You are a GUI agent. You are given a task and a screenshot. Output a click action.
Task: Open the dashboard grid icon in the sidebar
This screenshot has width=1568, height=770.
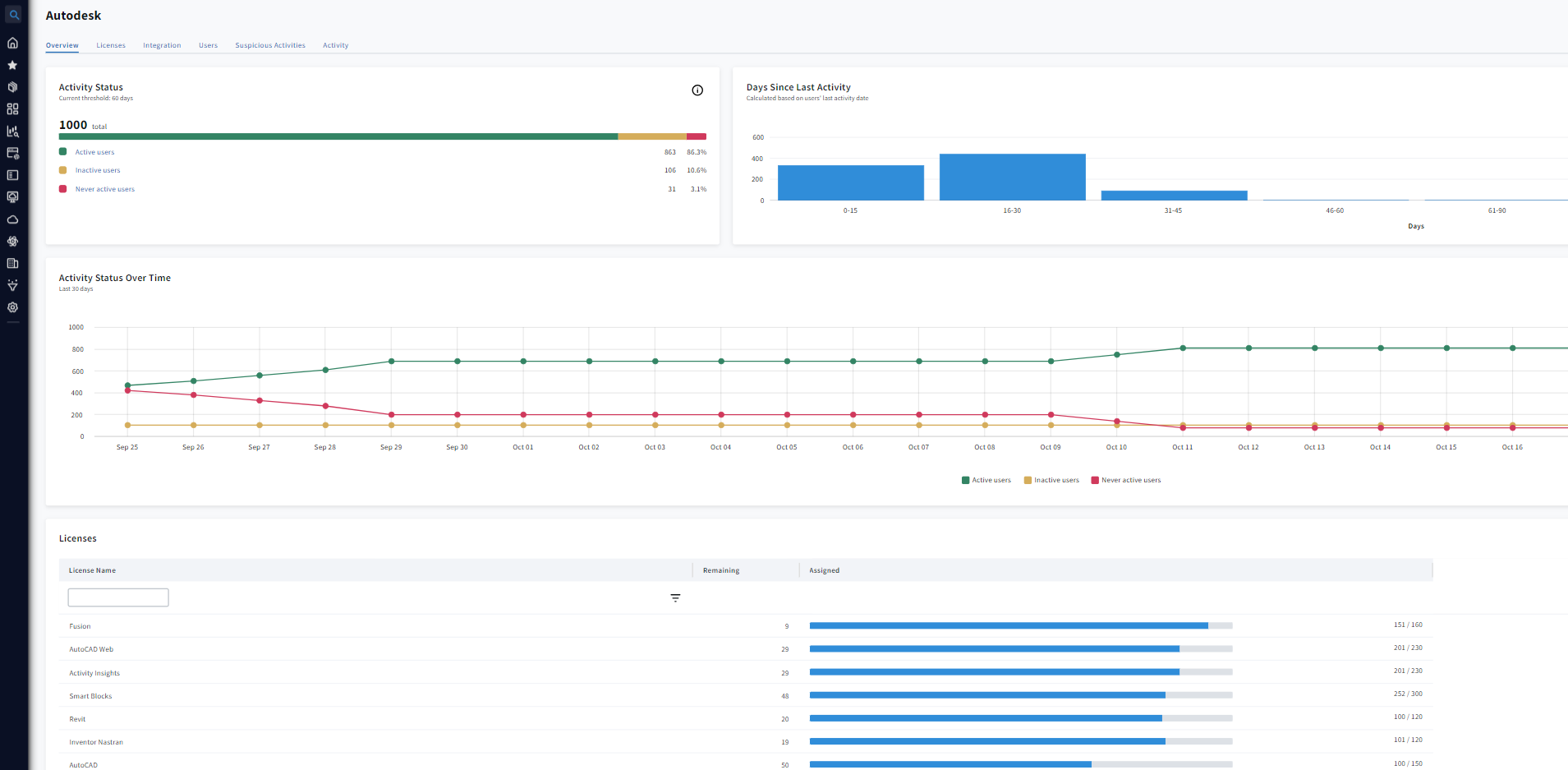tap(12, 109)
